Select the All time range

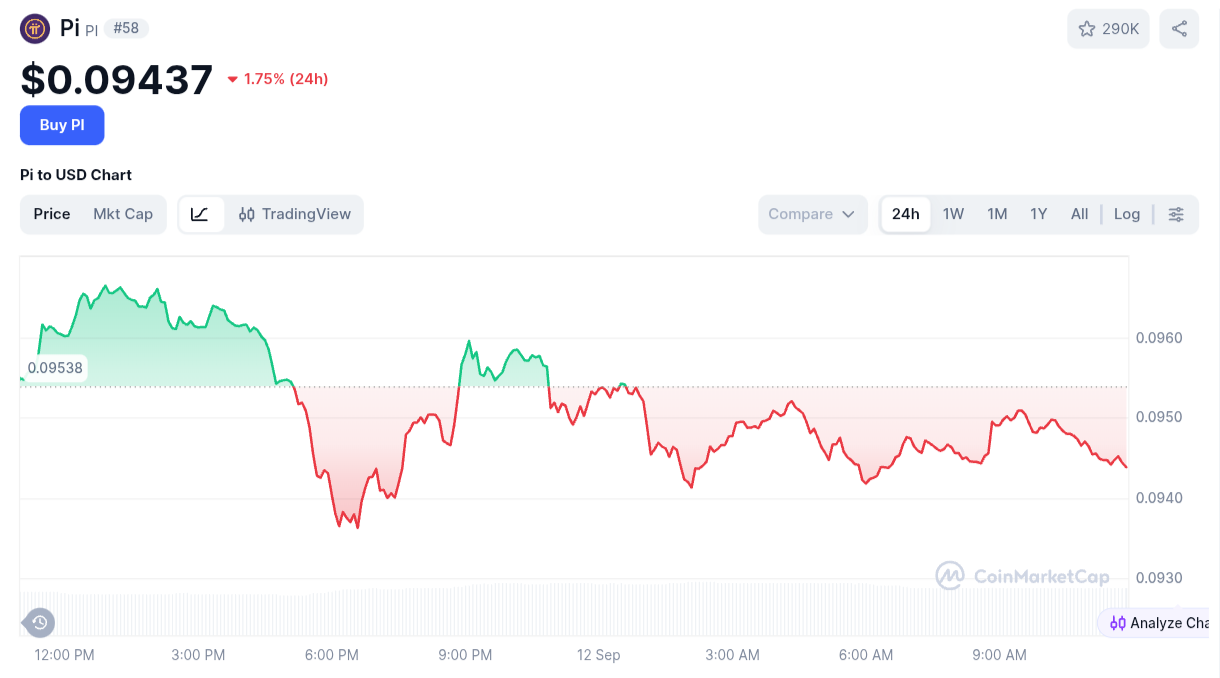pyautogui.click(x=1079, y=214)
